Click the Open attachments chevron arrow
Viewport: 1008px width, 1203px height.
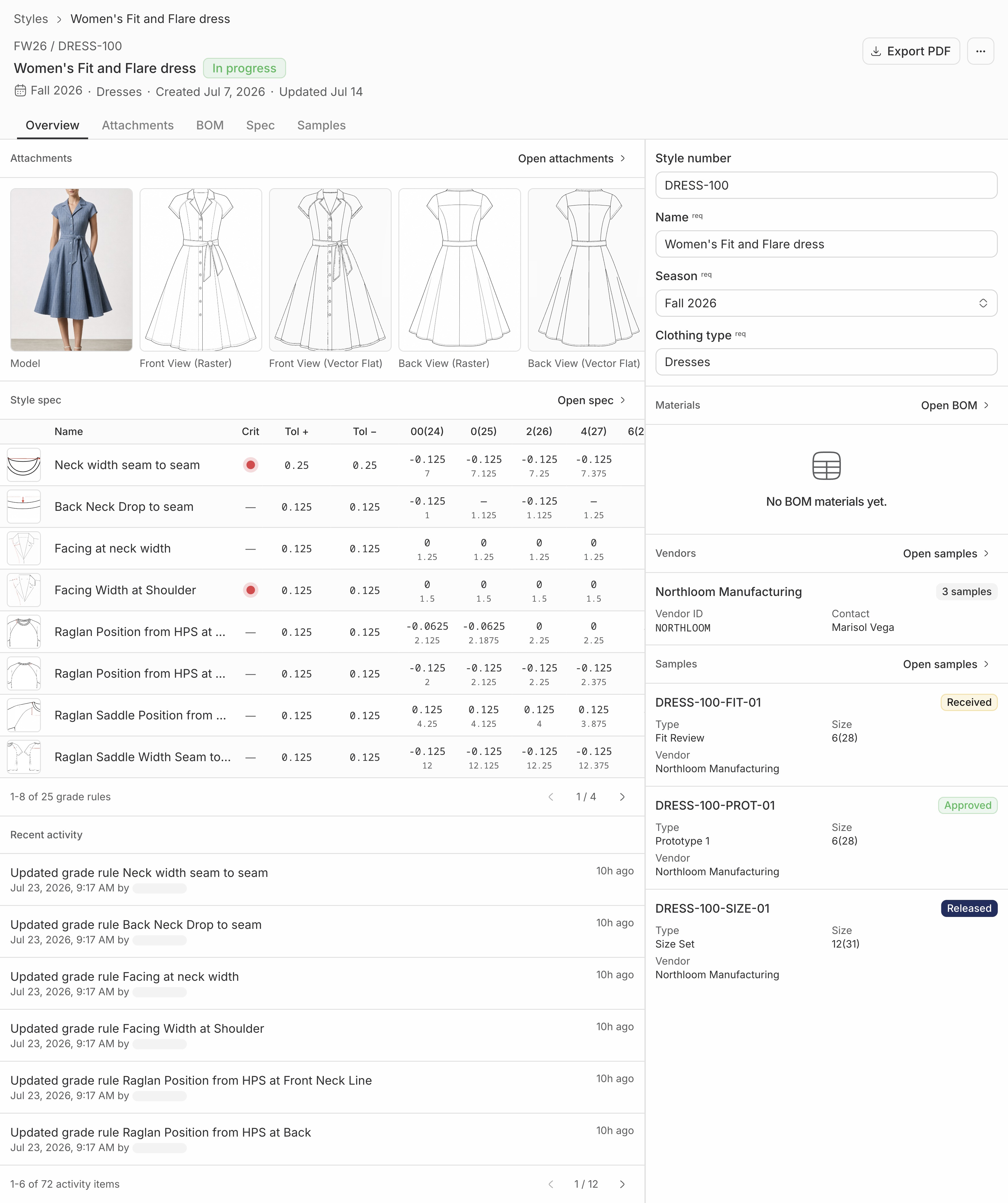pyautogui.click(x=623, y=159)
